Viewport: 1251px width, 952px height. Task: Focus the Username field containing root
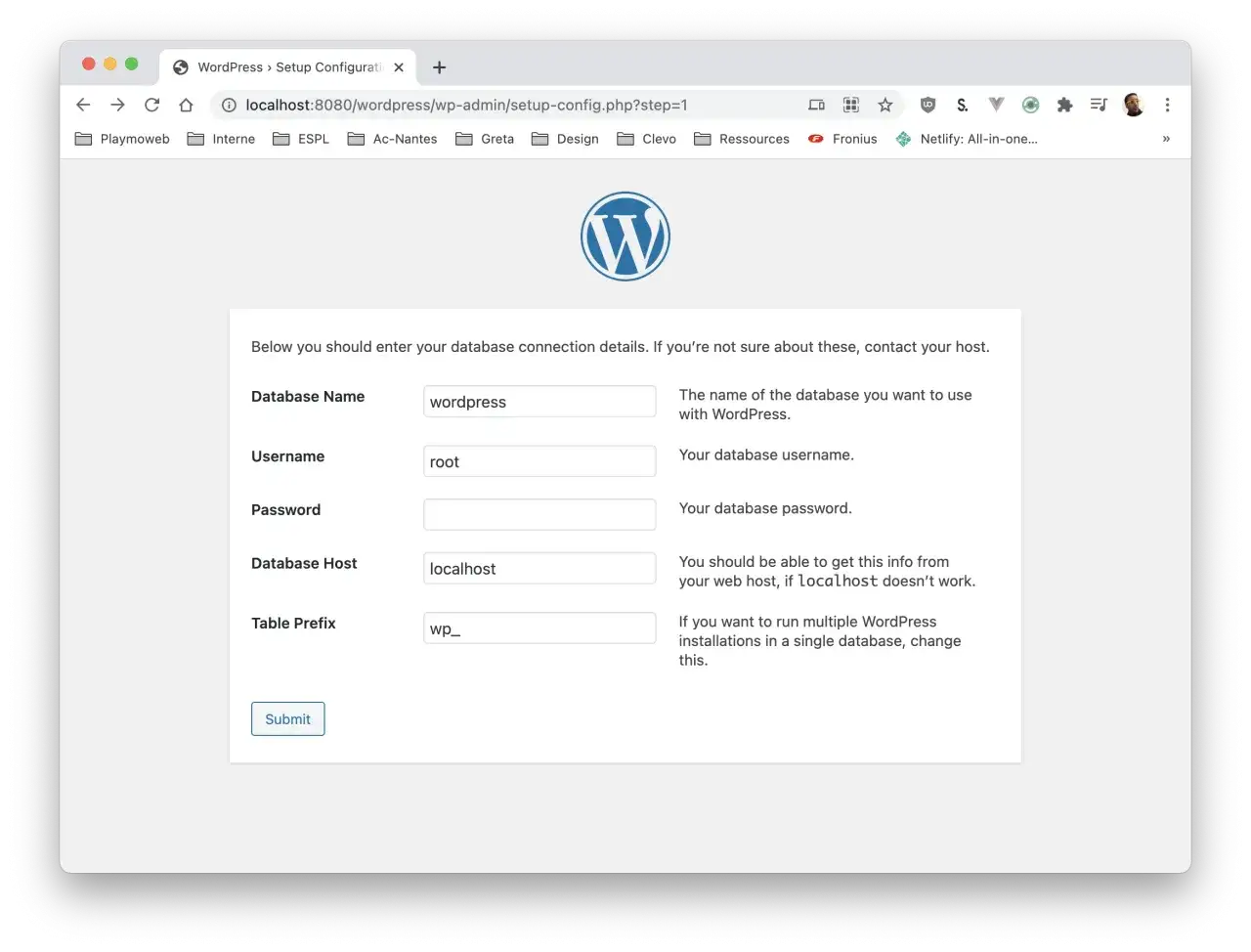[539, 461]
